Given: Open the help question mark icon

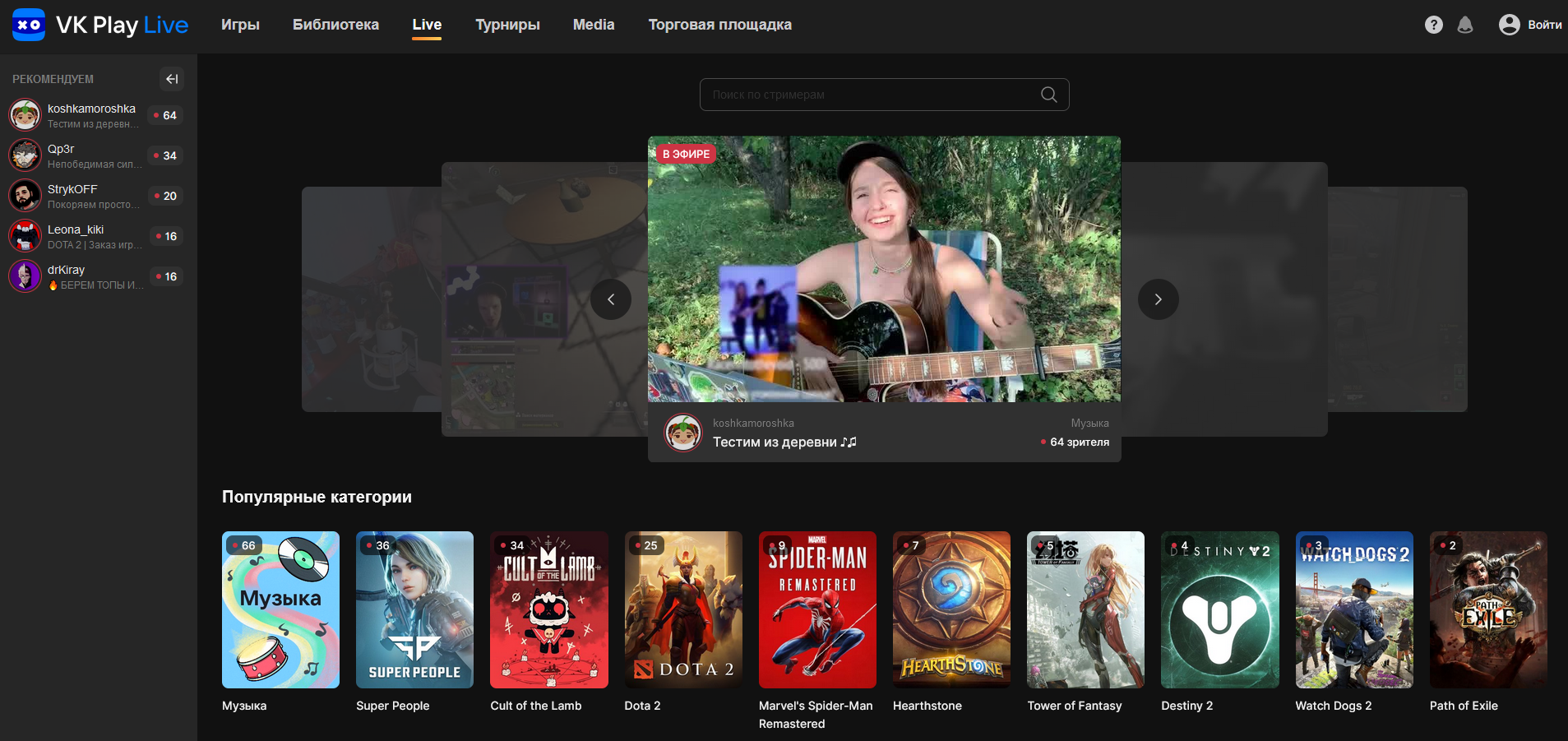Looking at the screenshot, I should coord(1434,25).
